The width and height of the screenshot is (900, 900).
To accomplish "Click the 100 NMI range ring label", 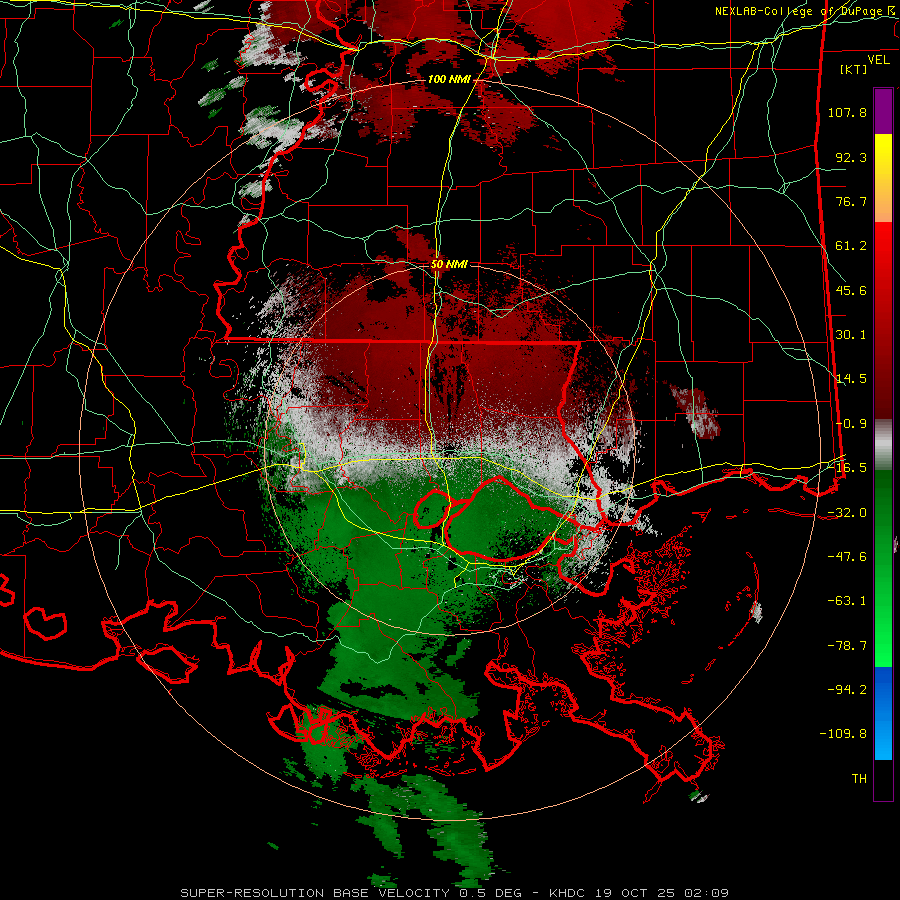I will coord(449,79).
